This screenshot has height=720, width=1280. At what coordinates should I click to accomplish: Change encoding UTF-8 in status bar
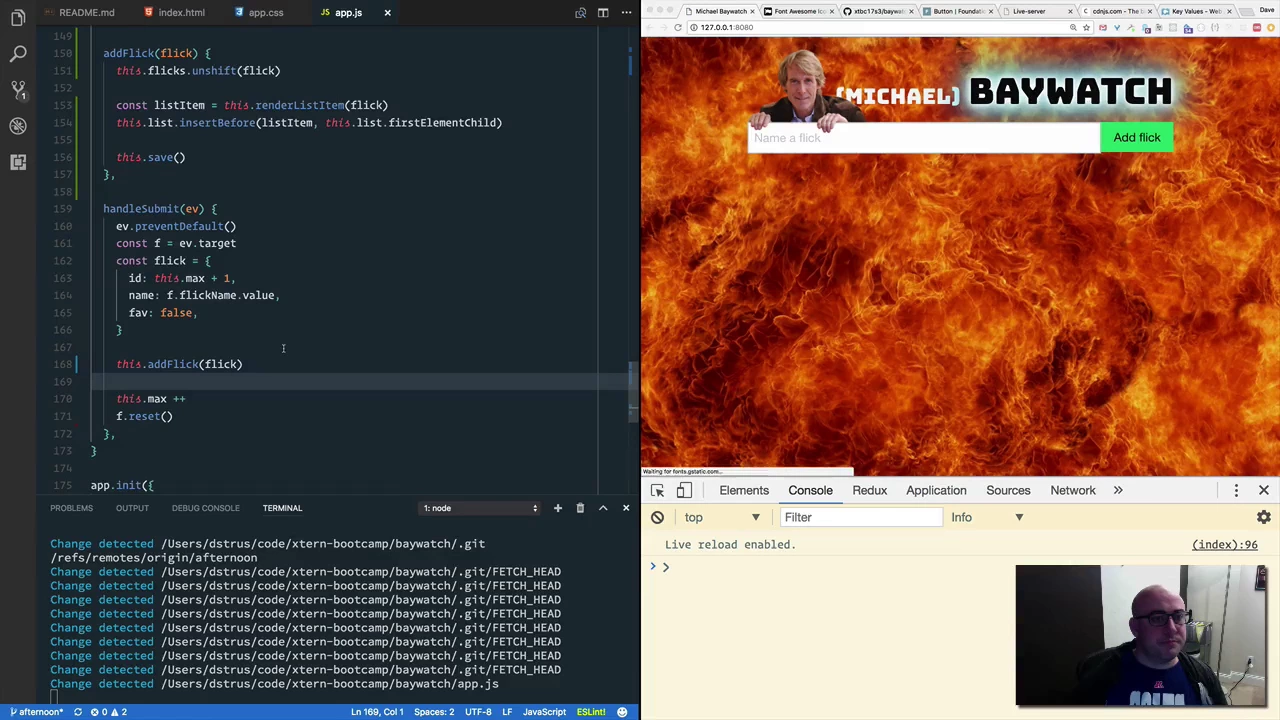click(x=478, y=712)
